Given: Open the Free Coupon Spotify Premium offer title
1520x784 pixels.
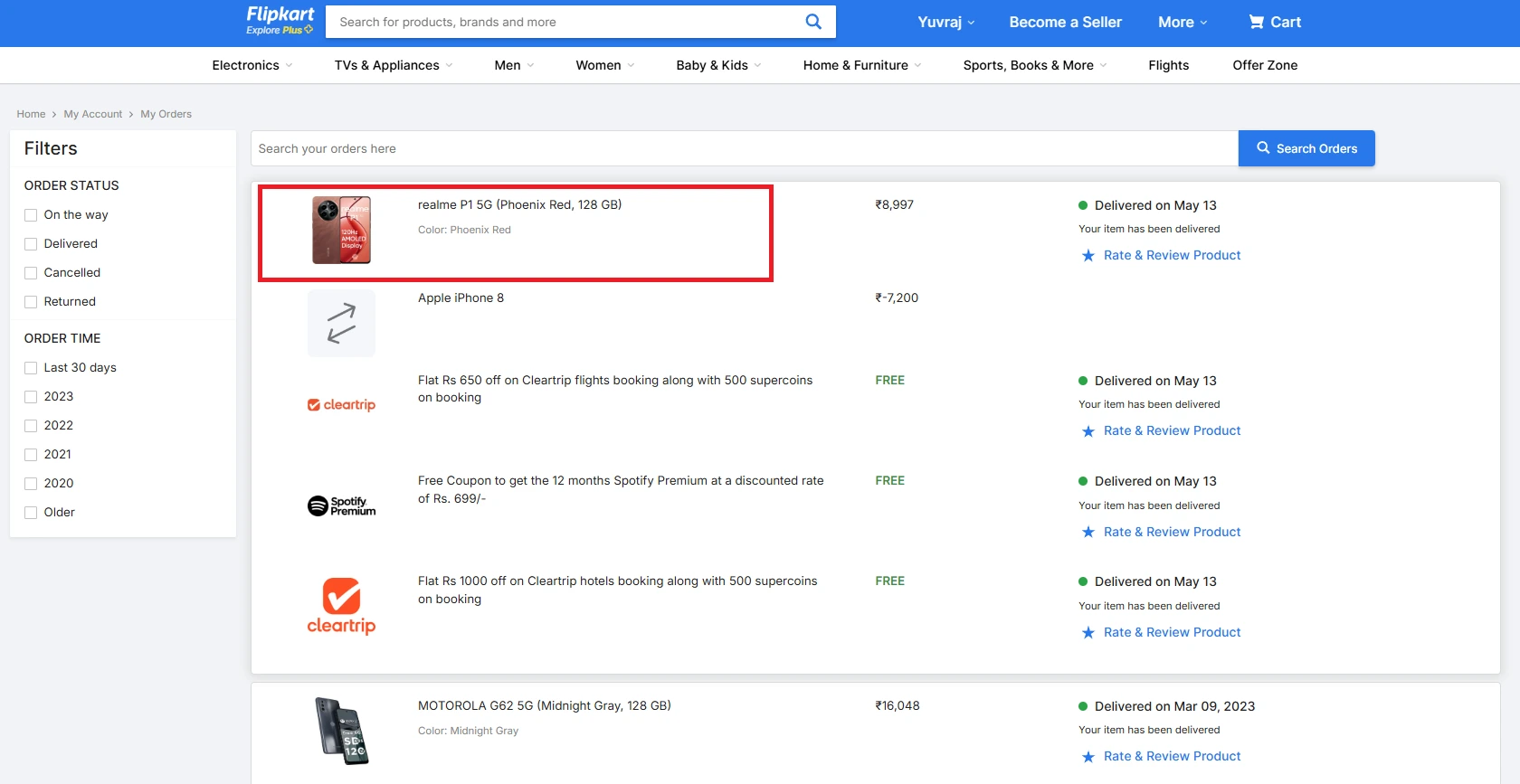Looking at the screenshot, I should (x=621, y=489).
